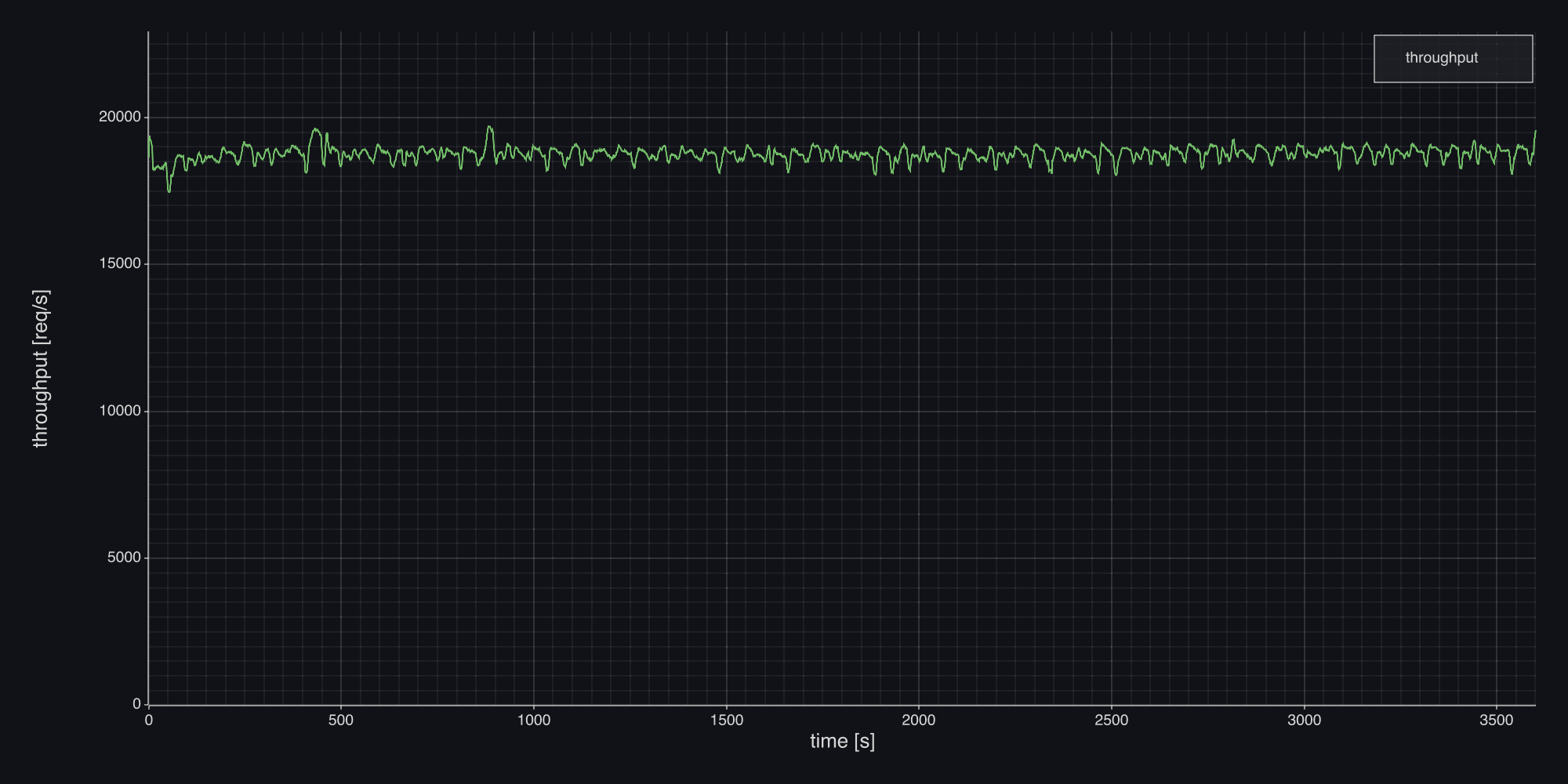
Task: Select the 5000 y-axis tick label
Action: coord(124,557)
